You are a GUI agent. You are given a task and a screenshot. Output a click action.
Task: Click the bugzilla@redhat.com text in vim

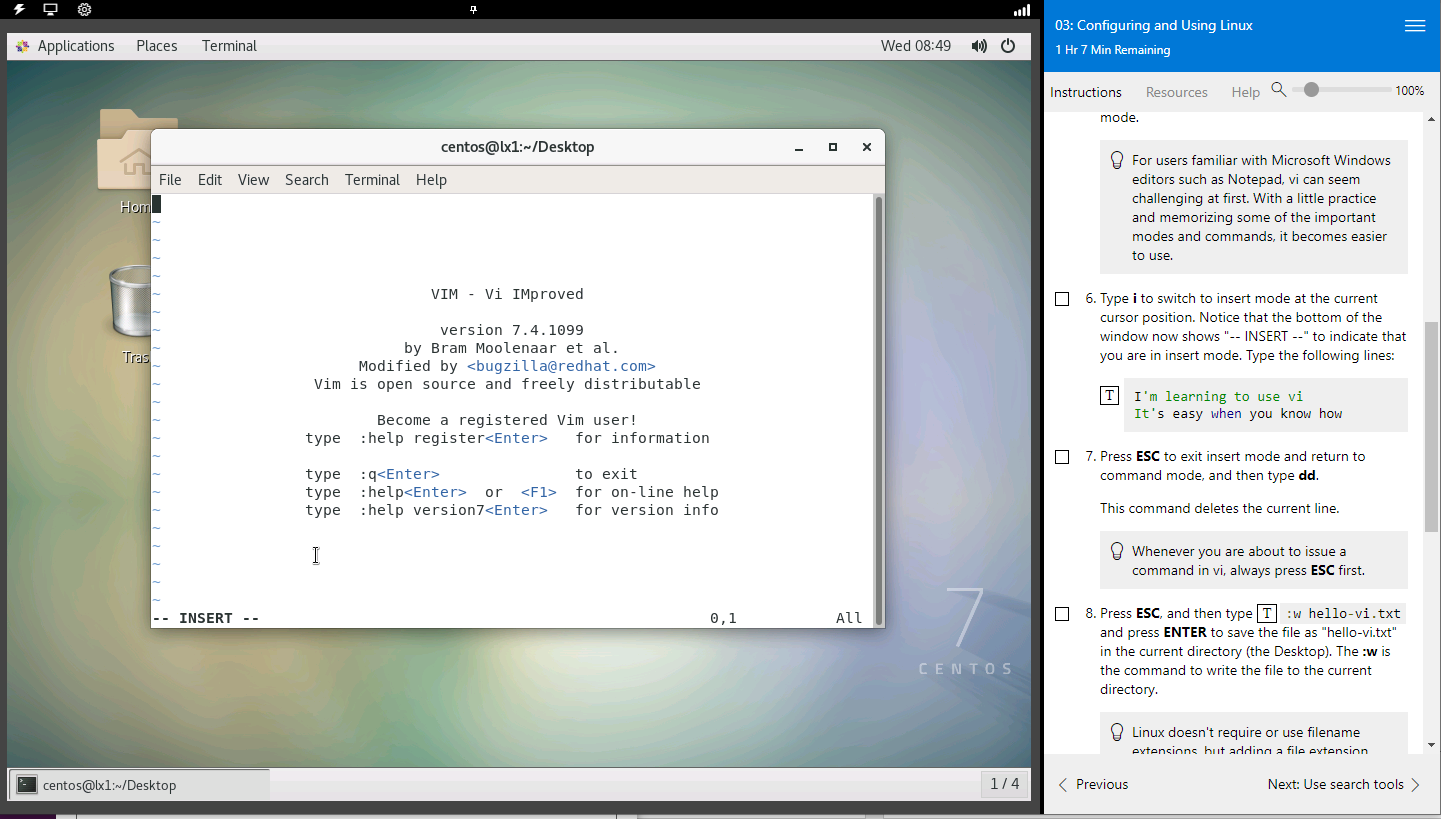[x=561, y=367]
